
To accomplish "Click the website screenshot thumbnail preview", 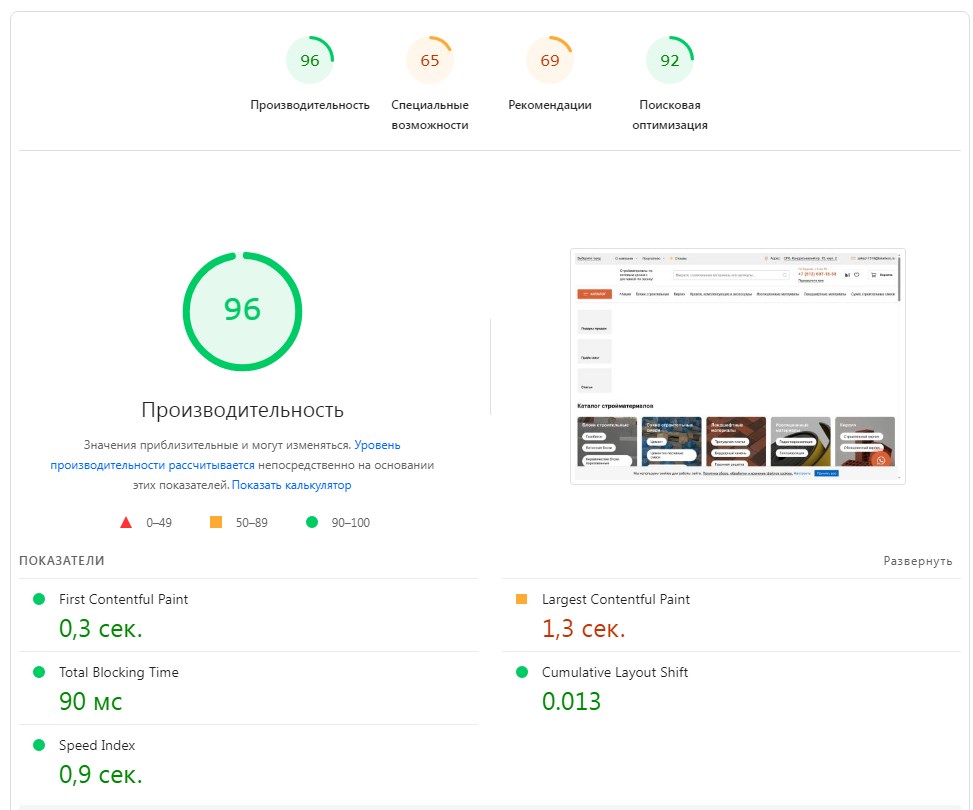I will 737,366.
